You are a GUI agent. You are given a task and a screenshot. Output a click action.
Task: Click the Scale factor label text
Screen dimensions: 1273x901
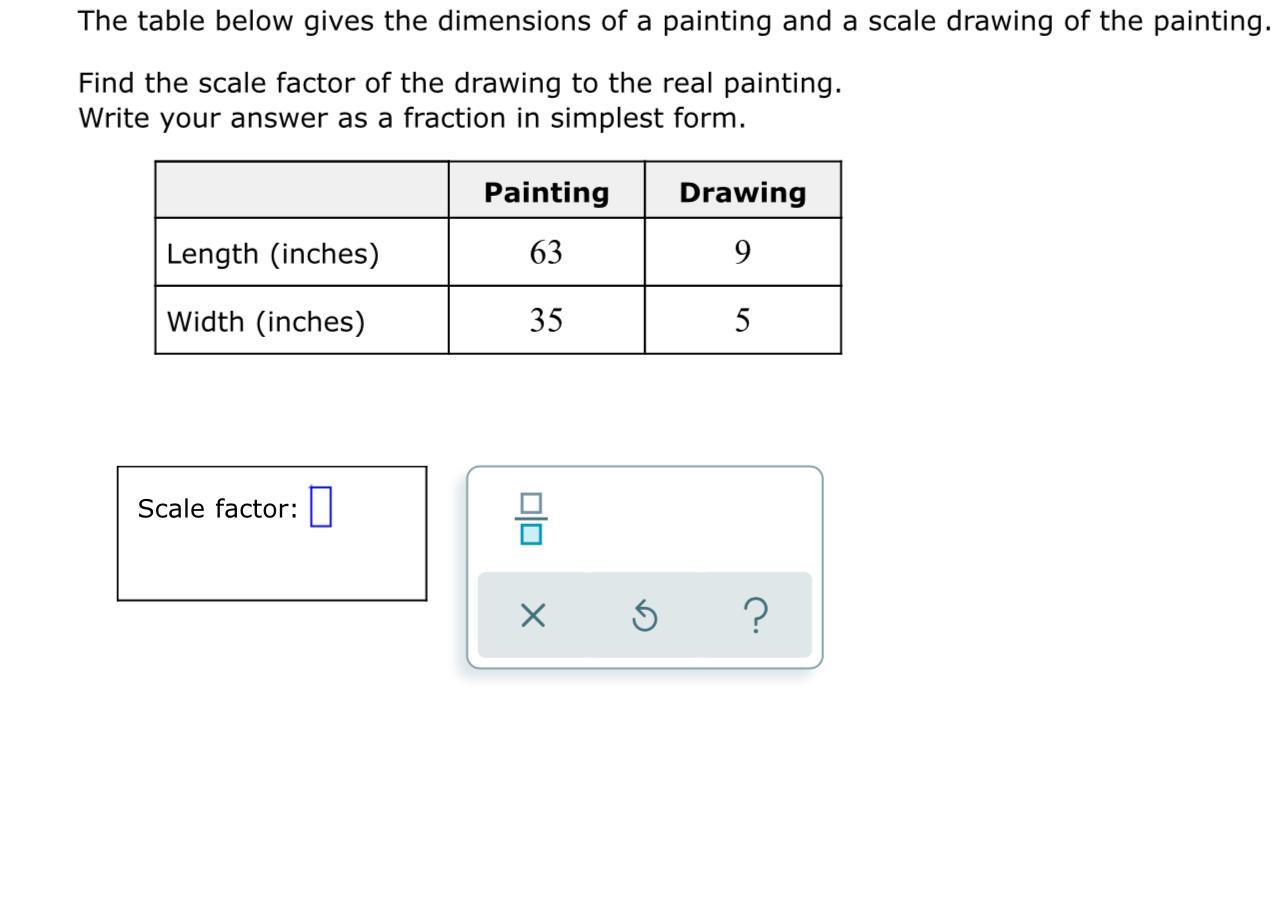tap(217, 509)
